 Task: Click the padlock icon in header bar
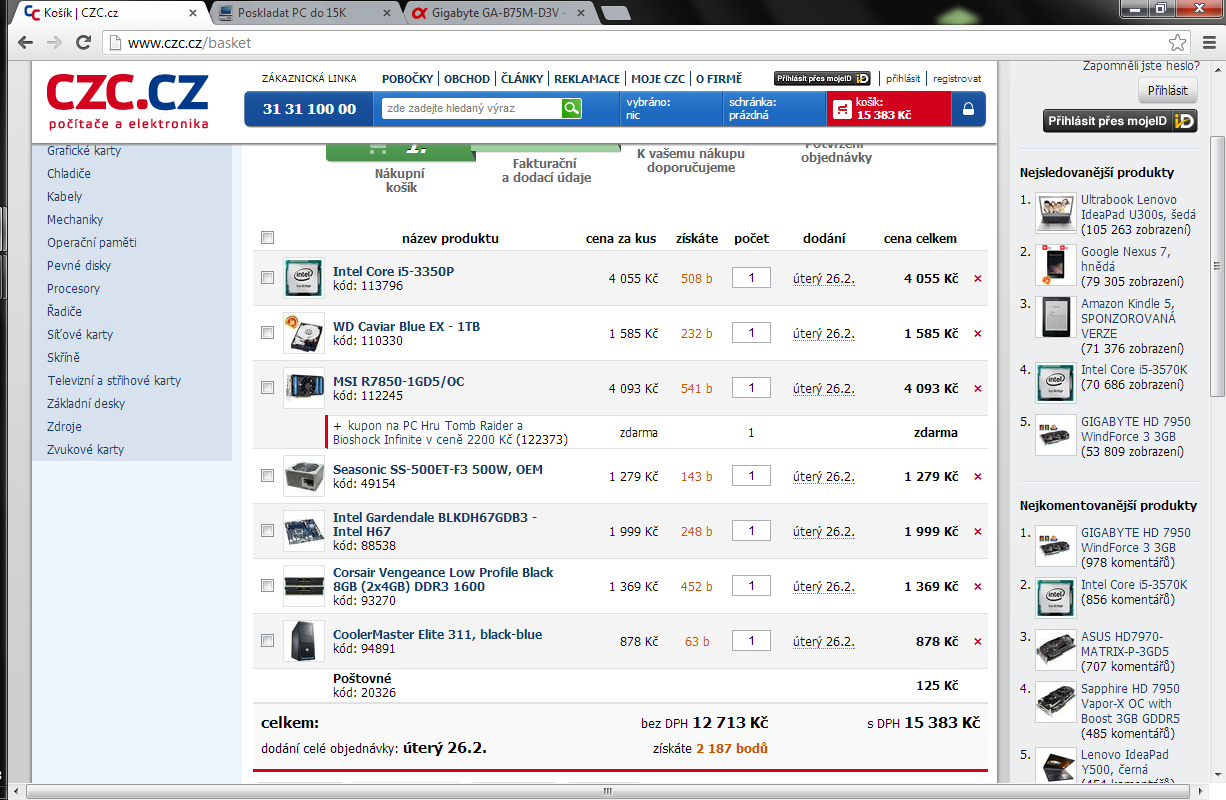coord(968,109)
